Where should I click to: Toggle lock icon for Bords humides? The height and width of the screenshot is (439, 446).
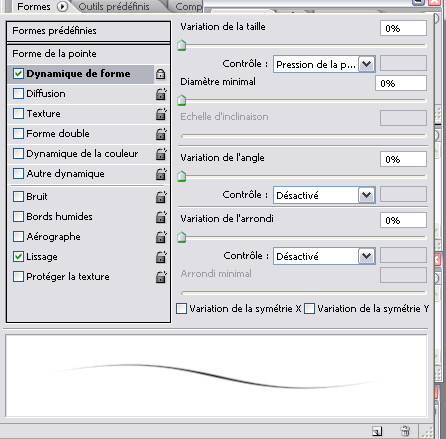161,217
